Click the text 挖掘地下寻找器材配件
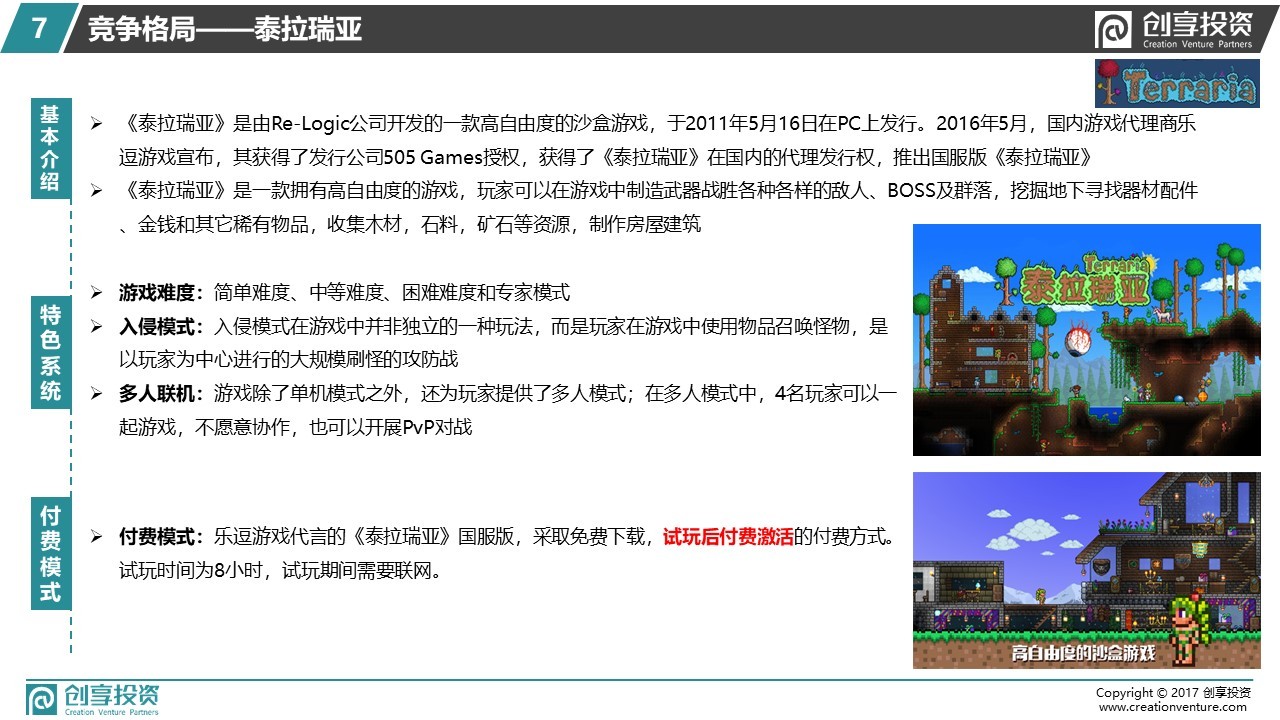Viewport: 1280px width, 720px height. [1105, 191]
